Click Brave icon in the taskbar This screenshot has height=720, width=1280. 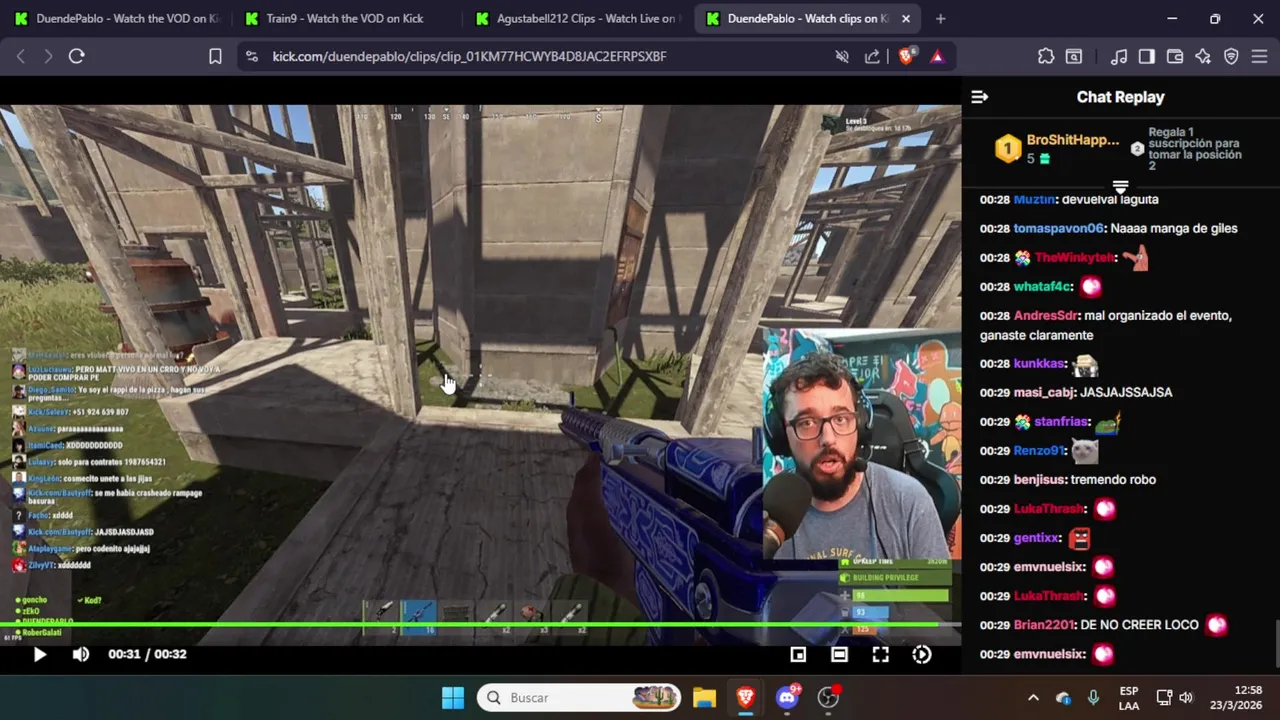(746, 697)
